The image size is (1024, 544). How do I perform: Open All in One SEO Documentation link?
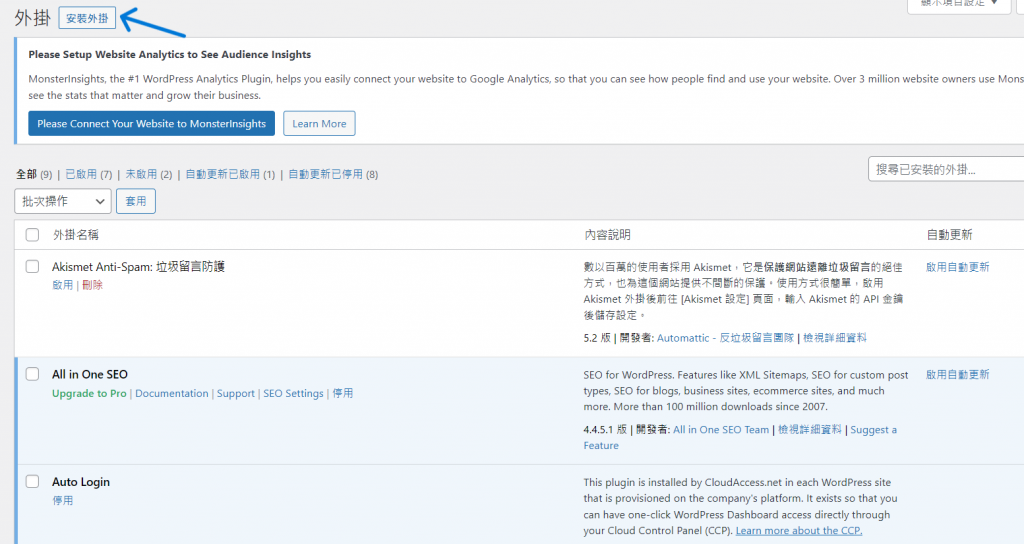172,393
